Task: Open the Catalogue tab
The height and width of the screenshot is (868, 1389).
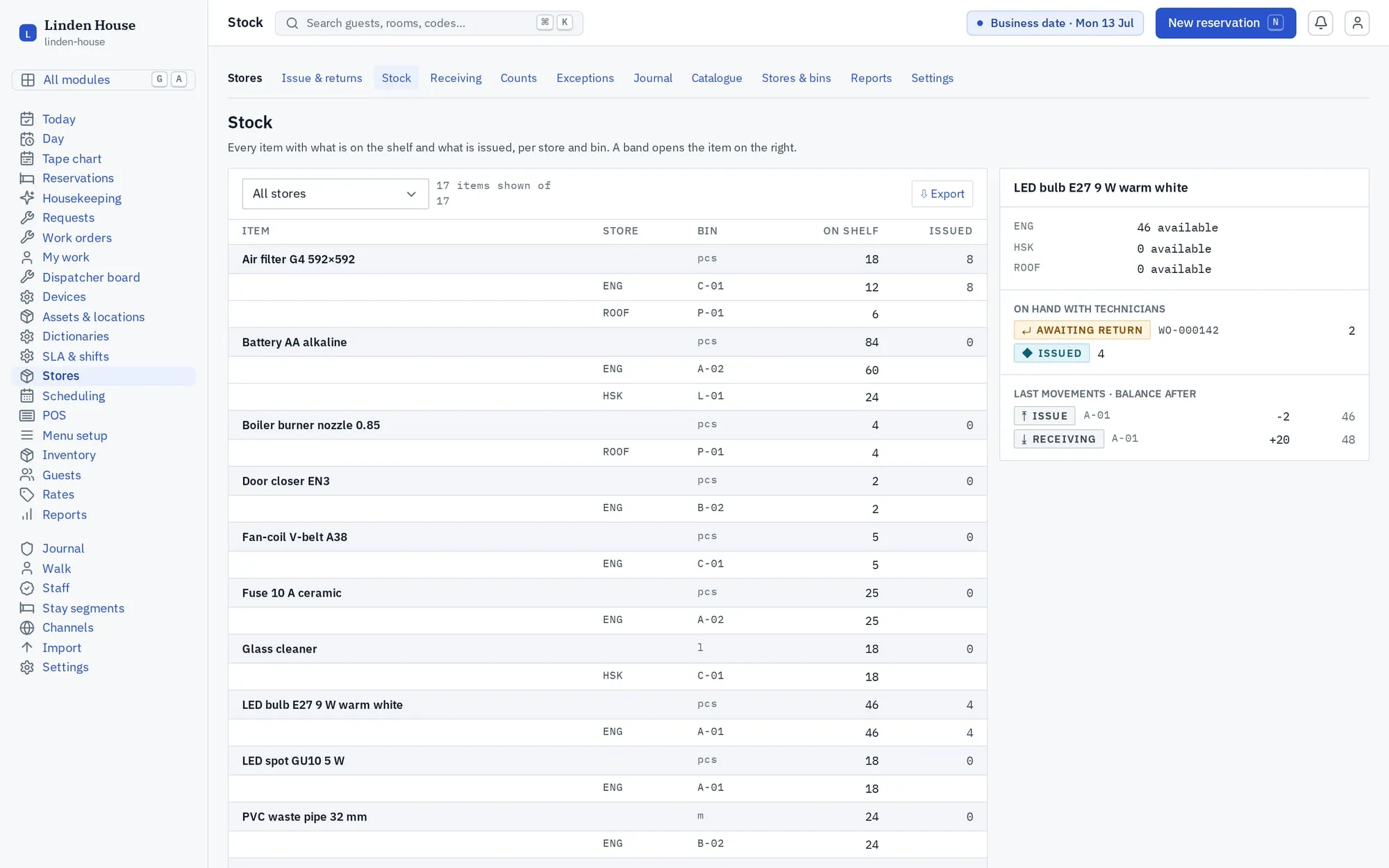Action: coord(716,78)
